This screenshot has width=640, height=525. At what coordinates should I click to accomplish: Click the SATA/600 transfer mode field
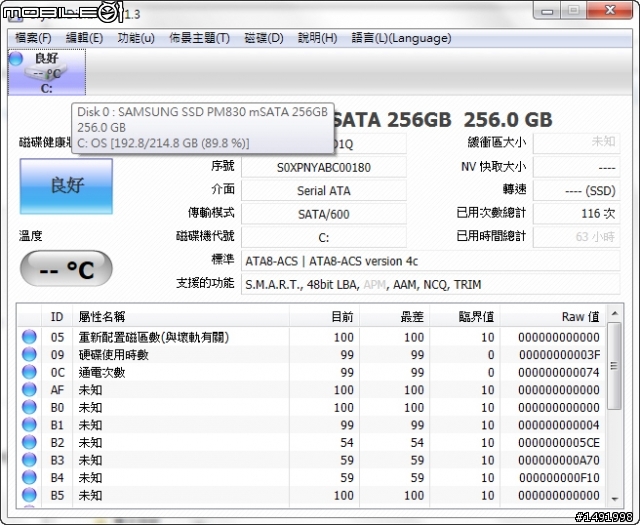pyautogui.click(x=324, y=214)
